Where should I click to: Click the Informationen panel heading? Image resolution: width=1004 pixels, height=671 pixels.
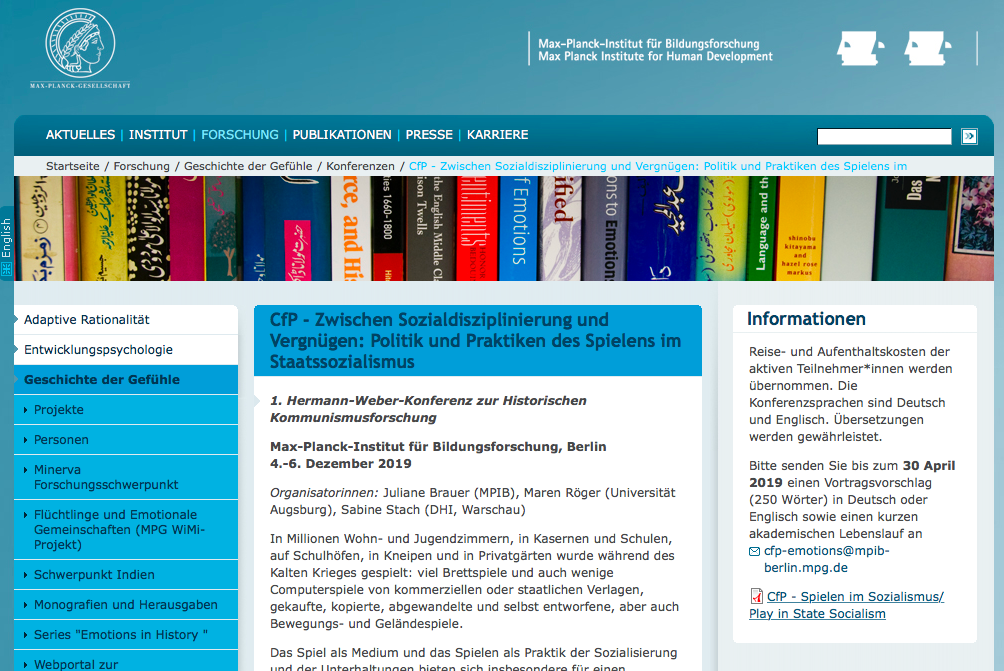(806, 319)
